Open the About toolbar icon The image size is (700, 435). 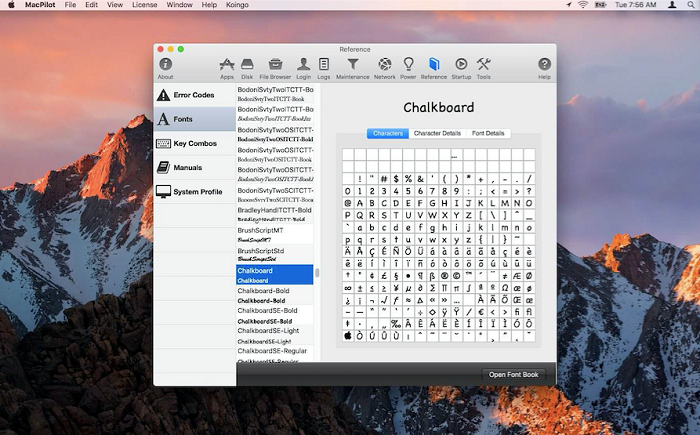coord(165,64)
